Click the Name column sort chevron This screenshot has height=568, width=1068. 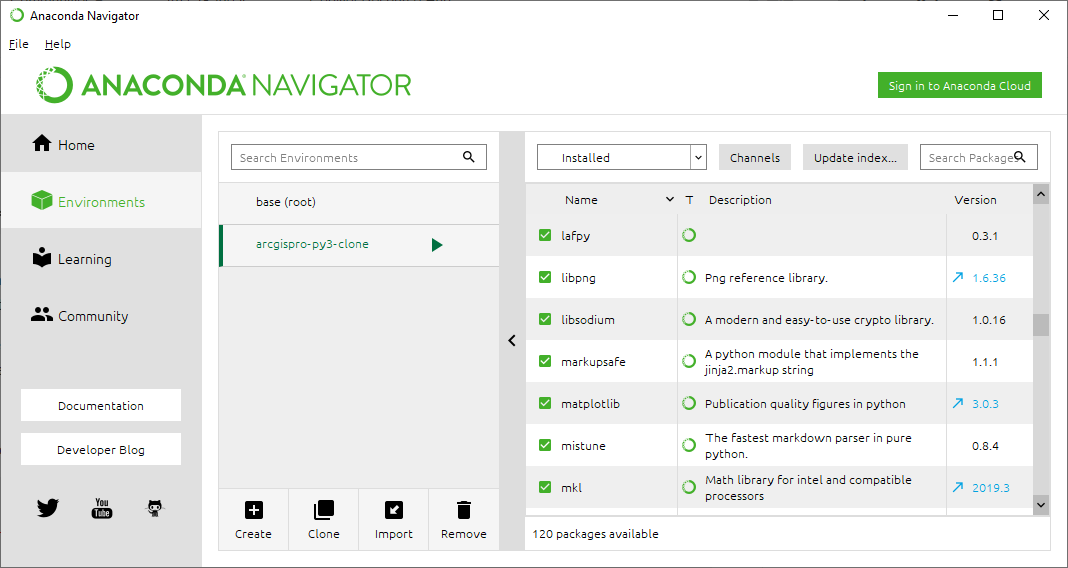pos(670,200)
